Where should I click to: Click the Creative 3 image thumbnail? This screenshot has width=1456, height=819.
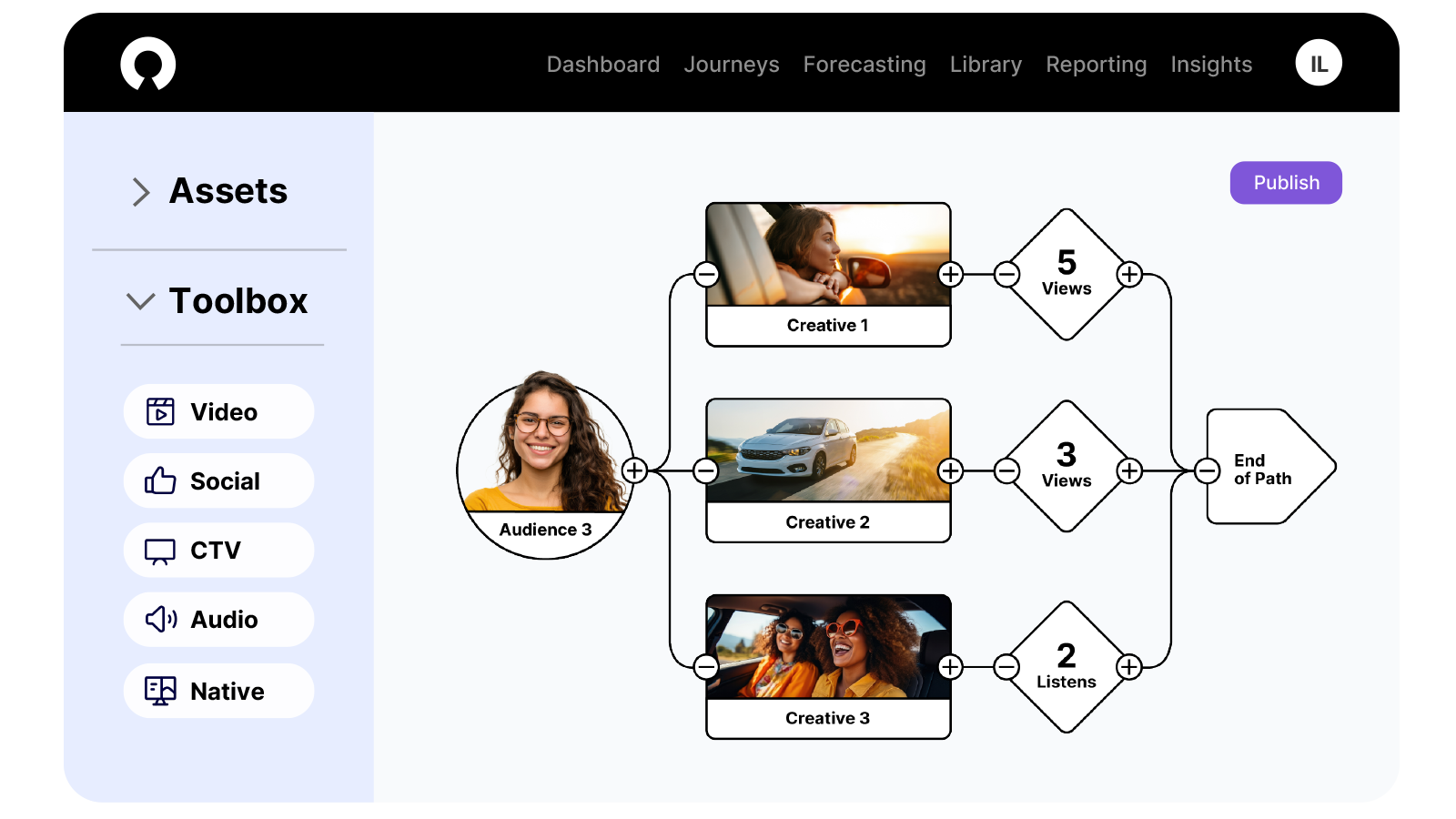(828, 647)
